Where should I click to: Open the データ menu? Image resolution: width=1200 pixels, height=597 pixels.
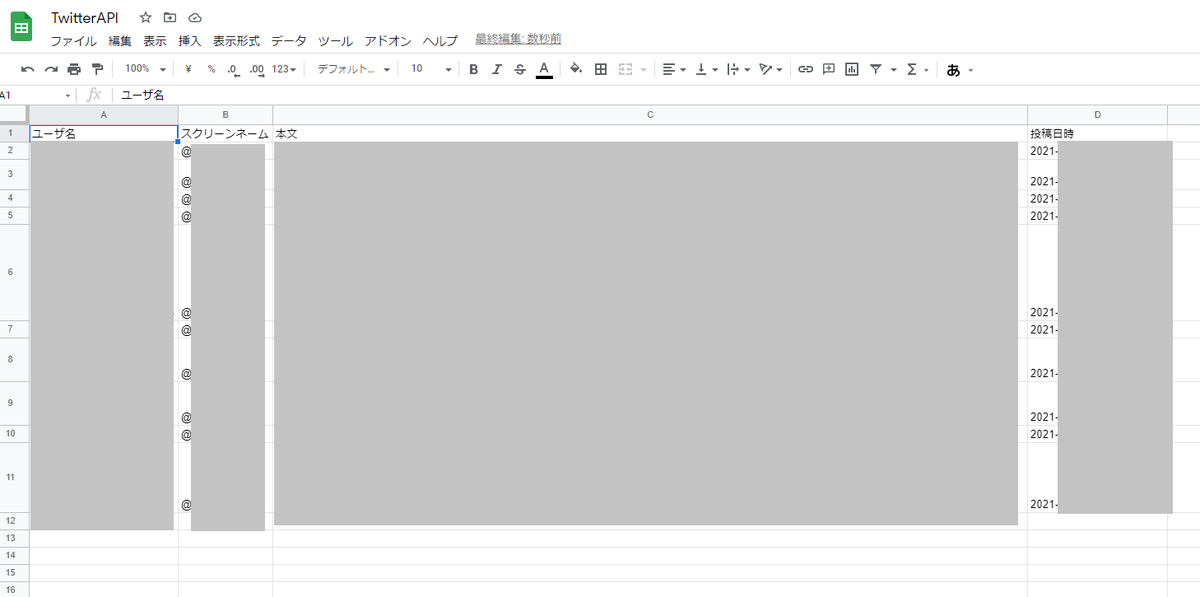tap(289, 41)
